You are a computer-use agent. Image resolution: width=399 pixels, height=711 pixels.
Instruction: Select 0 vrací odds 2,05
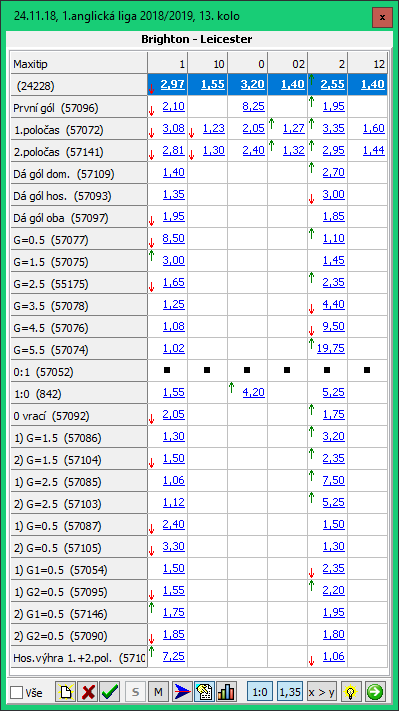click(174, 415)
